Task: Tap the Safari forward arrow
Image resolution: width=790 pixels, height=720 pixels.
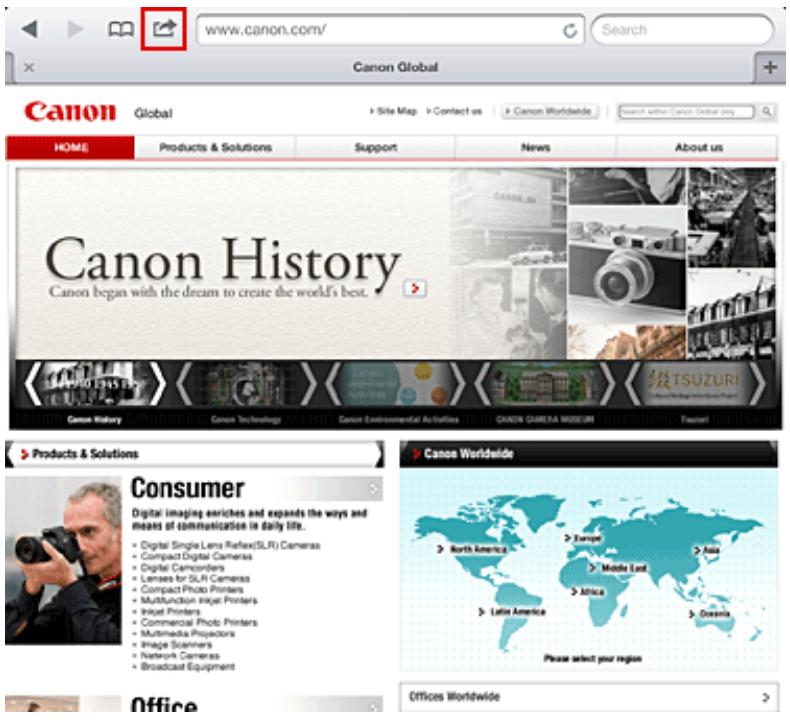Action: [x=75, y=29]
